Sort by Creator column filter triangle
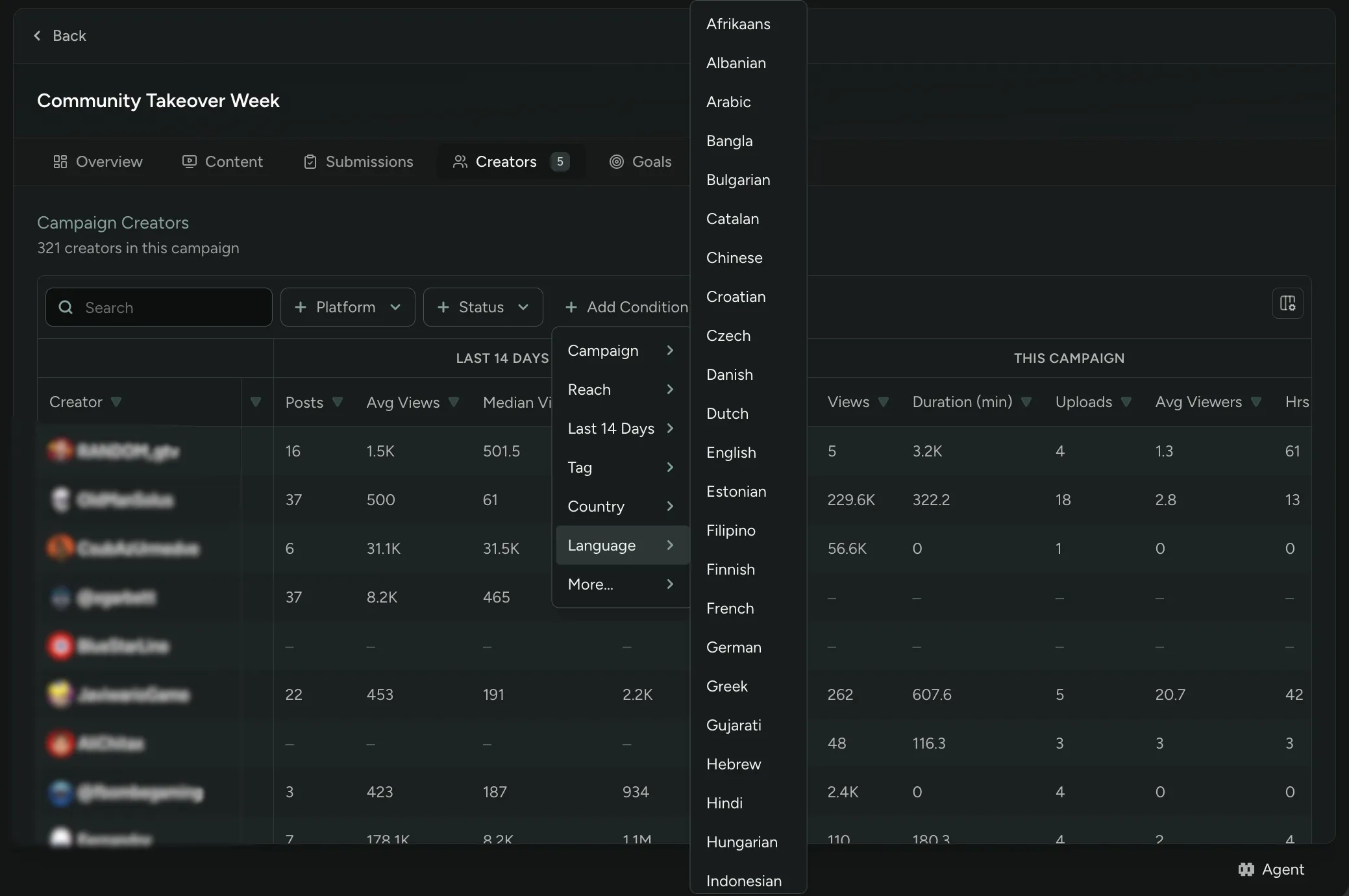The width and height of the screenshot is (1349, 896). 116,402
